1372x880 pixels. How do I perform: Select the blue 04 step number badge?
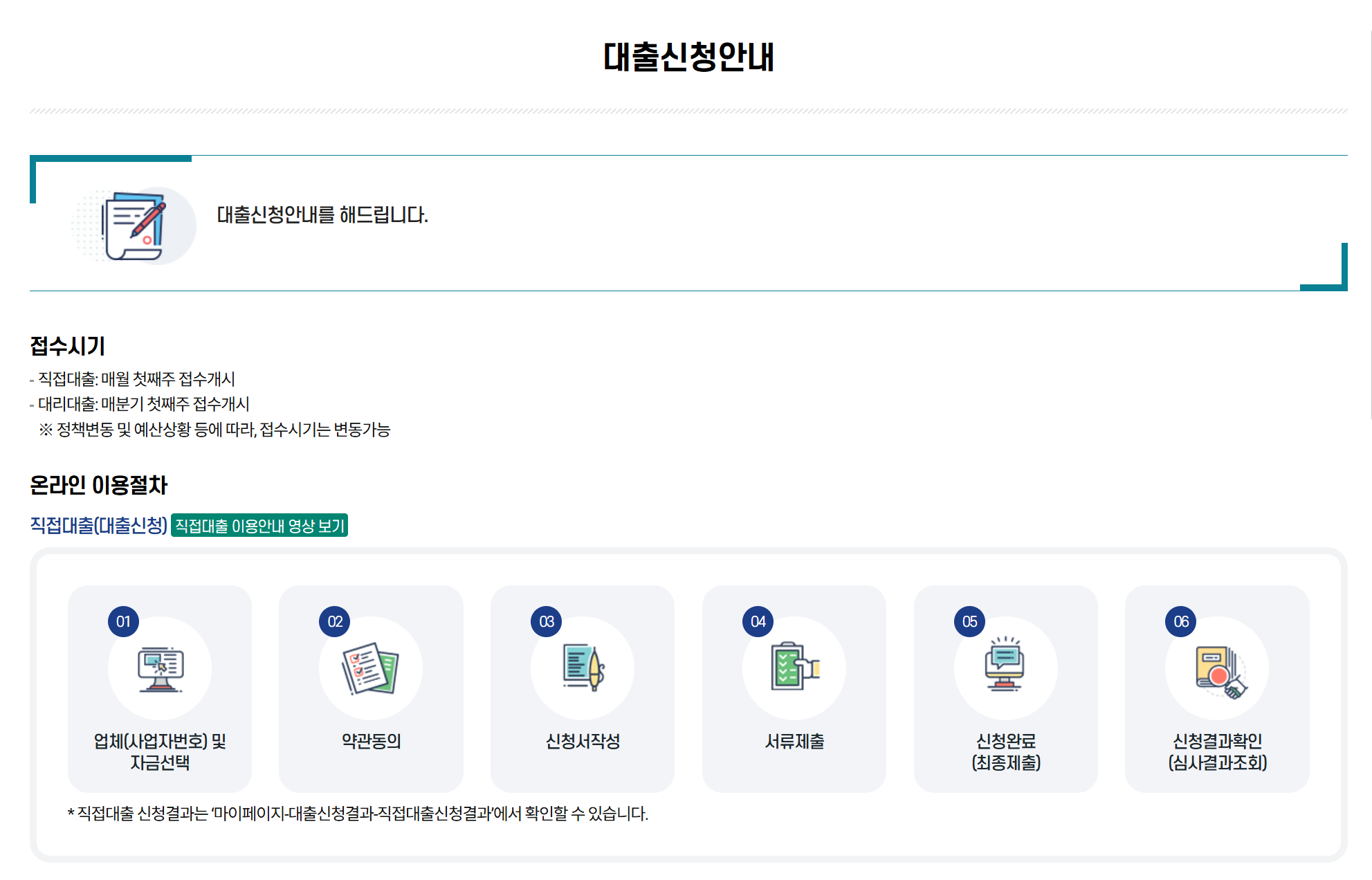[757, 621]
